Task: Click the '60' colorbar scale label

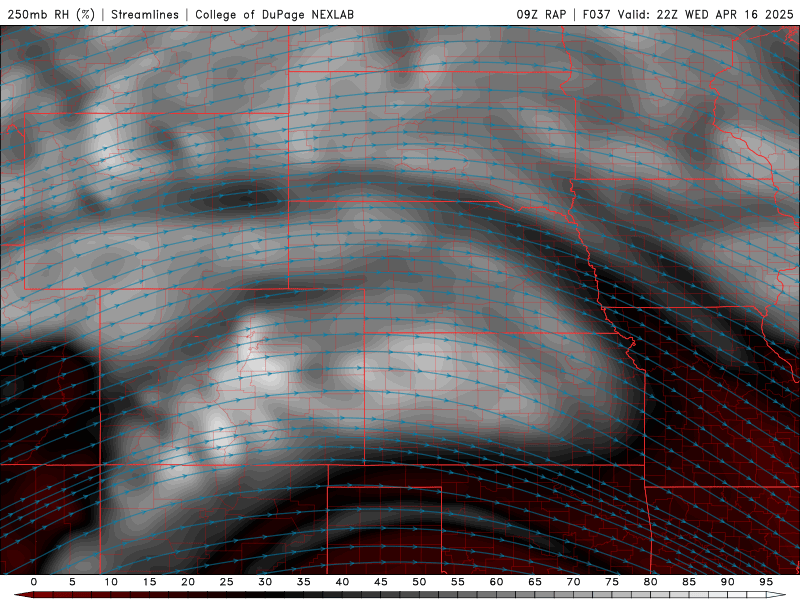Action: [x=496, y=582]
